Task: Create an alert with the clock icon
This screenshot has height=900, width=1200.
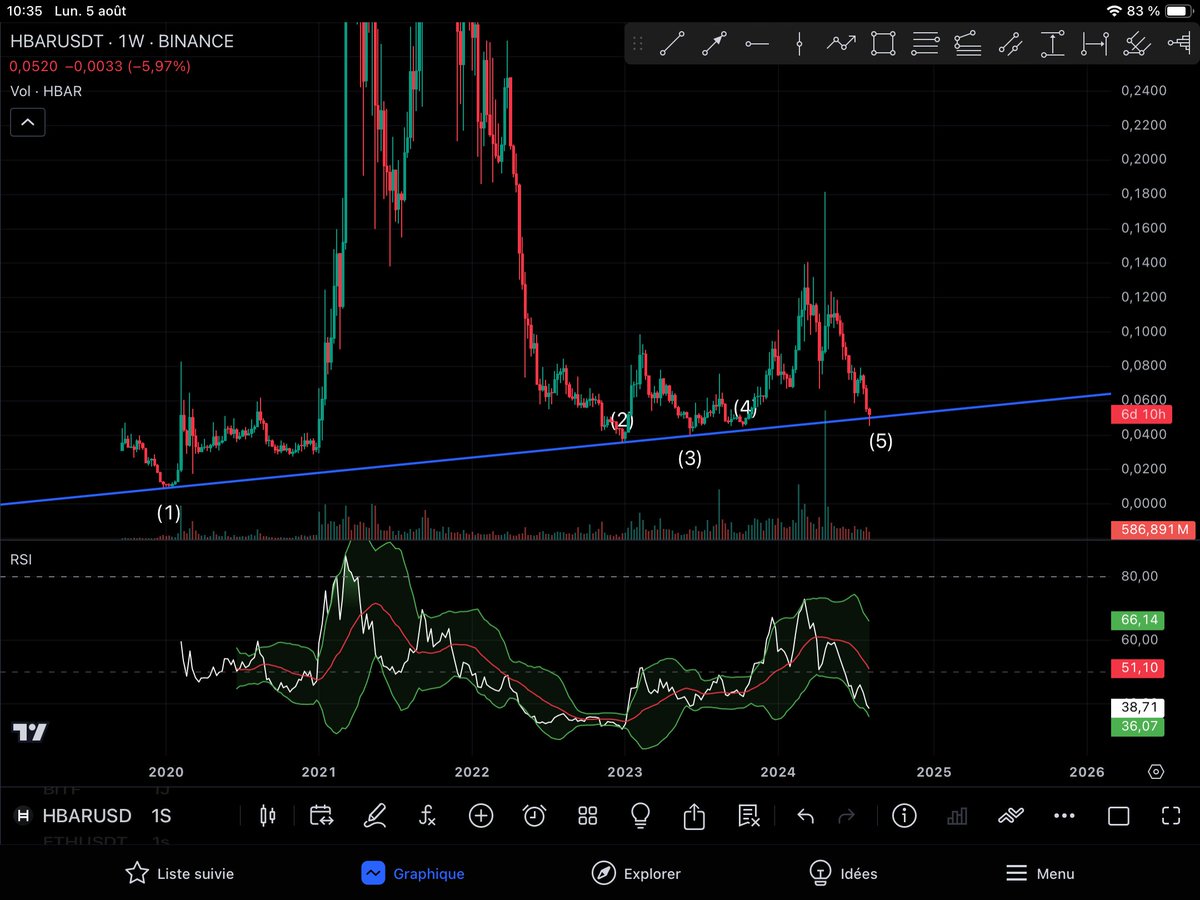Action: (x=535, y=816)
